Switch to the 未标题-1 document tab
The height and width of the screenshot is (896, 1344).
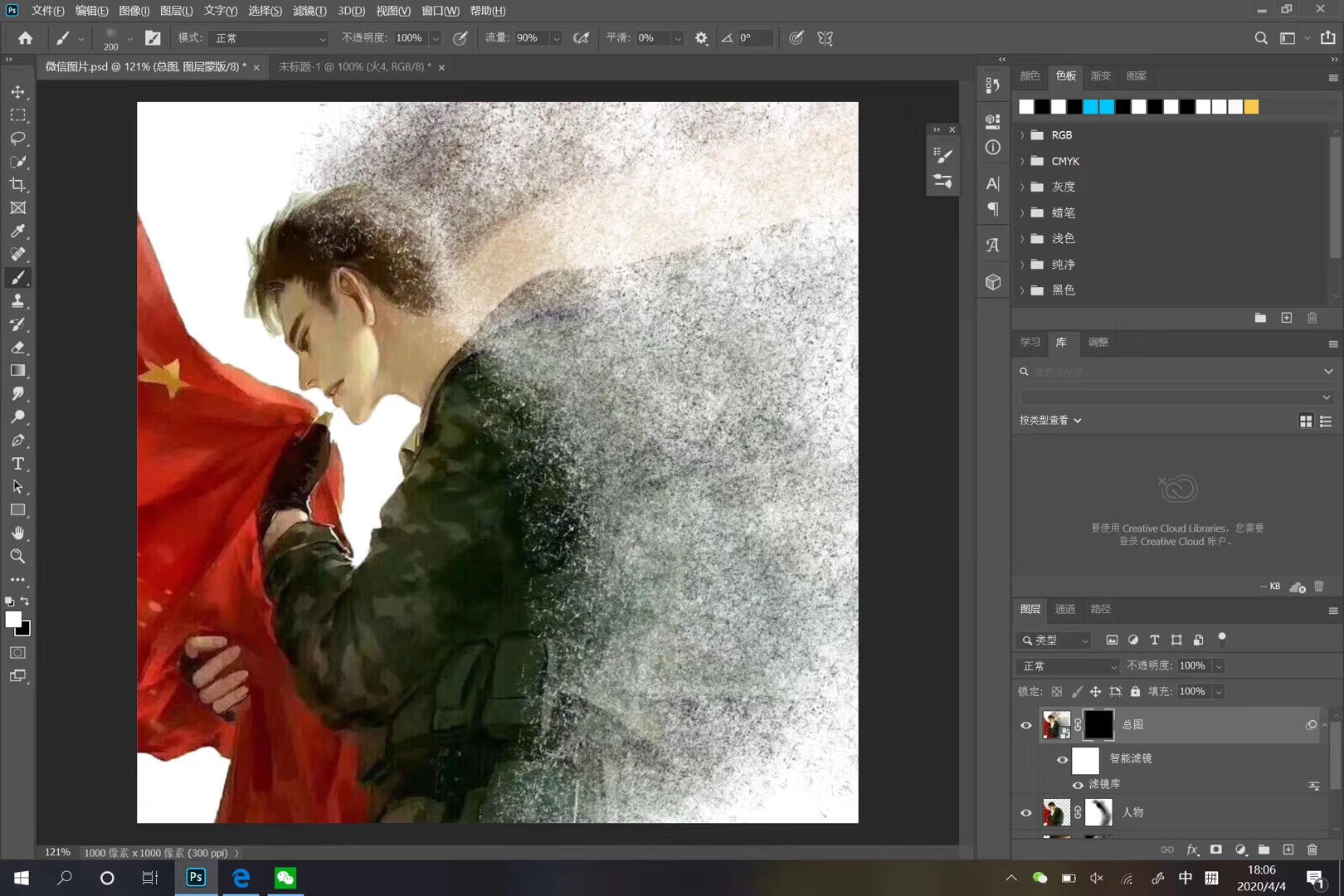[354, 67]
